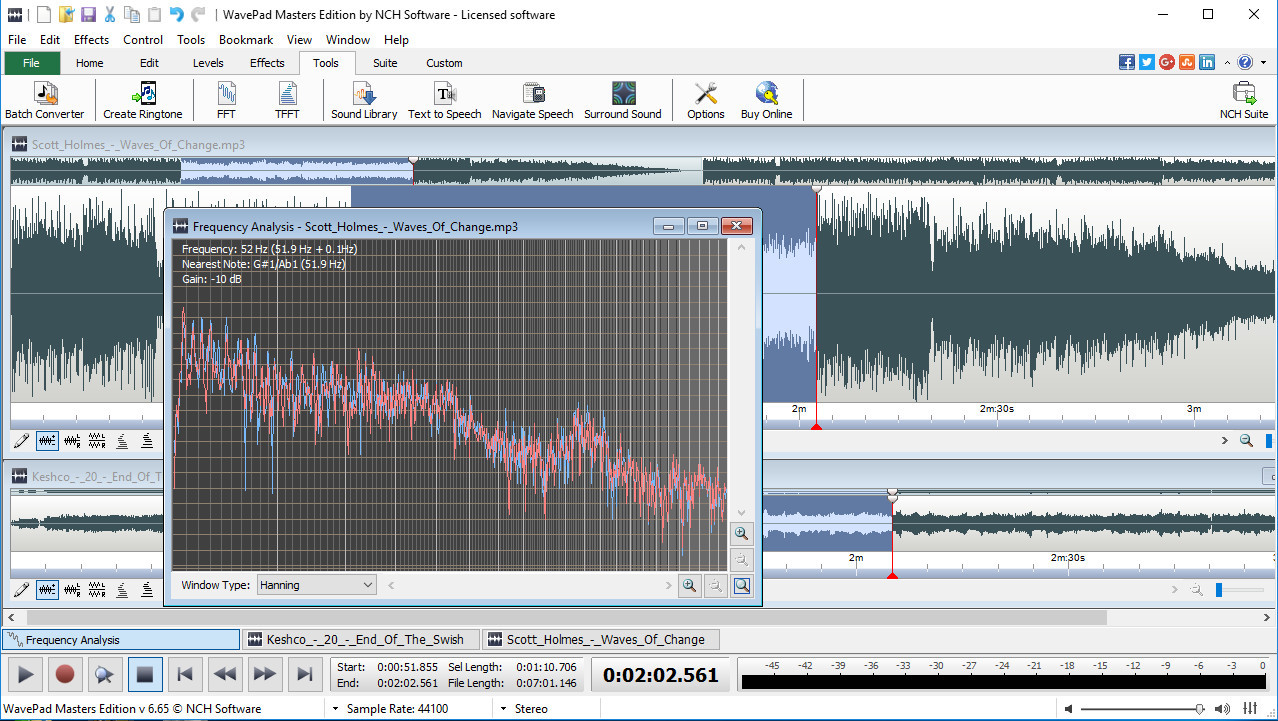This screenshot has height=721, width=1278.
Task: Open the NCH Suite
Action: pos(1244,101)
